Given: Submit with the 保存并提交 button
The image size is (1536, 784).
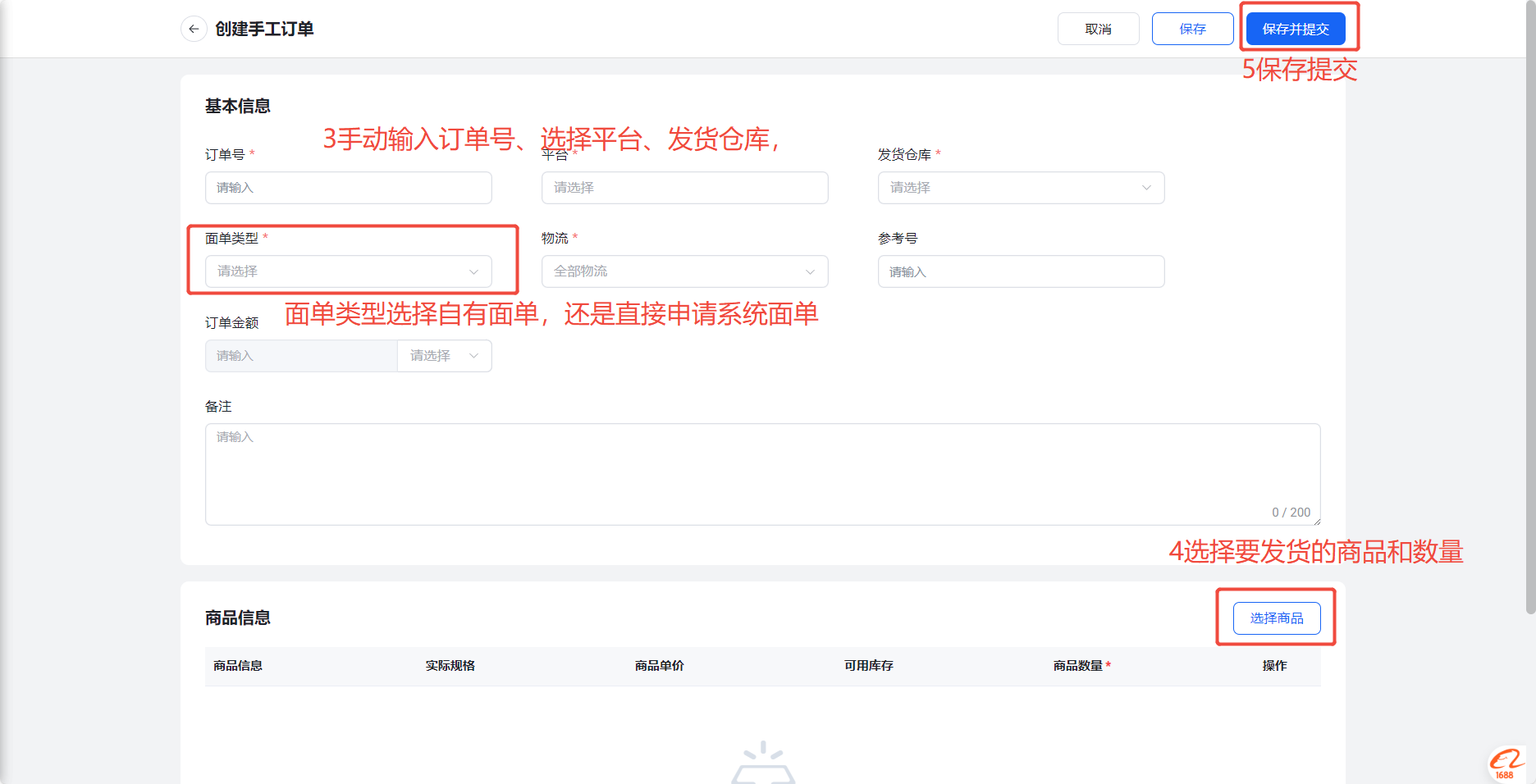Looking at the screenshot, I should (x=1295, y=29).
